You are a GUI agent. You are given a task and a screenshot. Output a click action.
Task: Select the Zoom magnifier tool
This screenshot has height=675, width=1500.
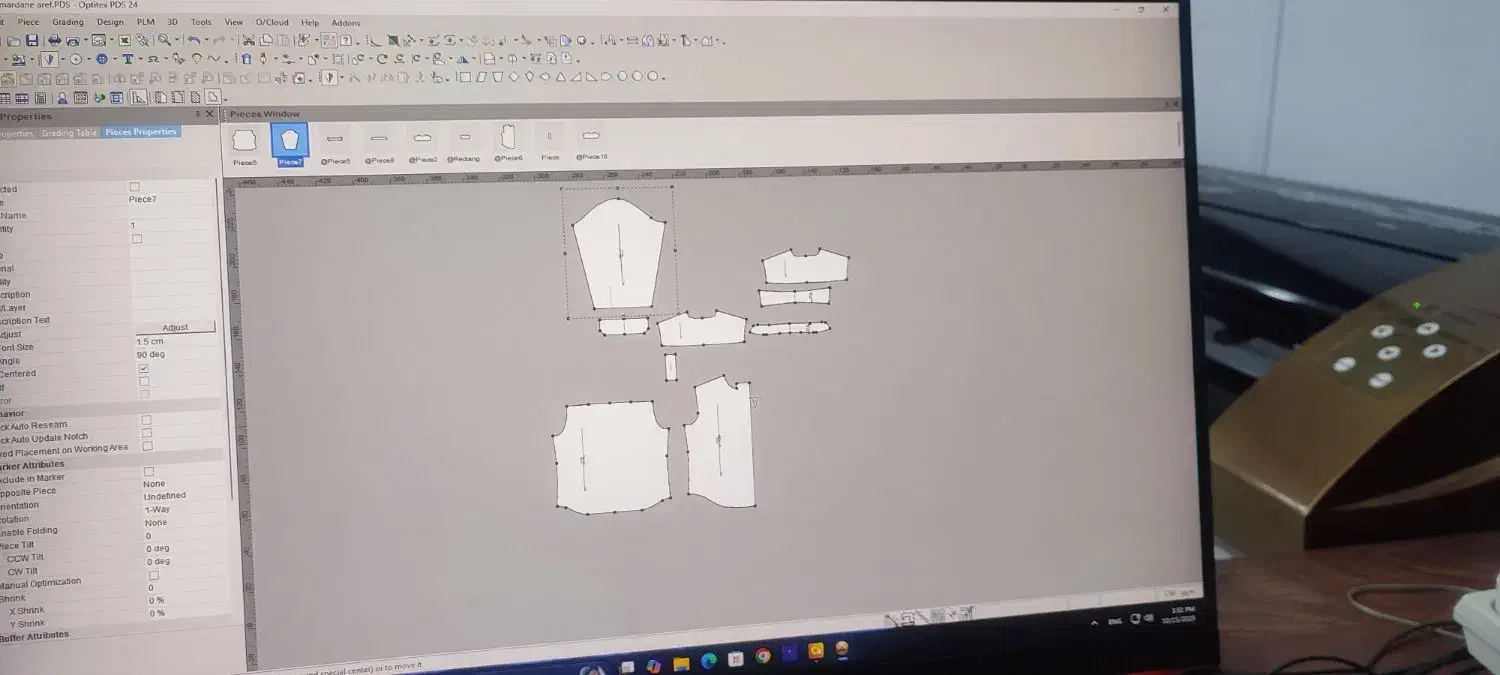pos(163,41)
